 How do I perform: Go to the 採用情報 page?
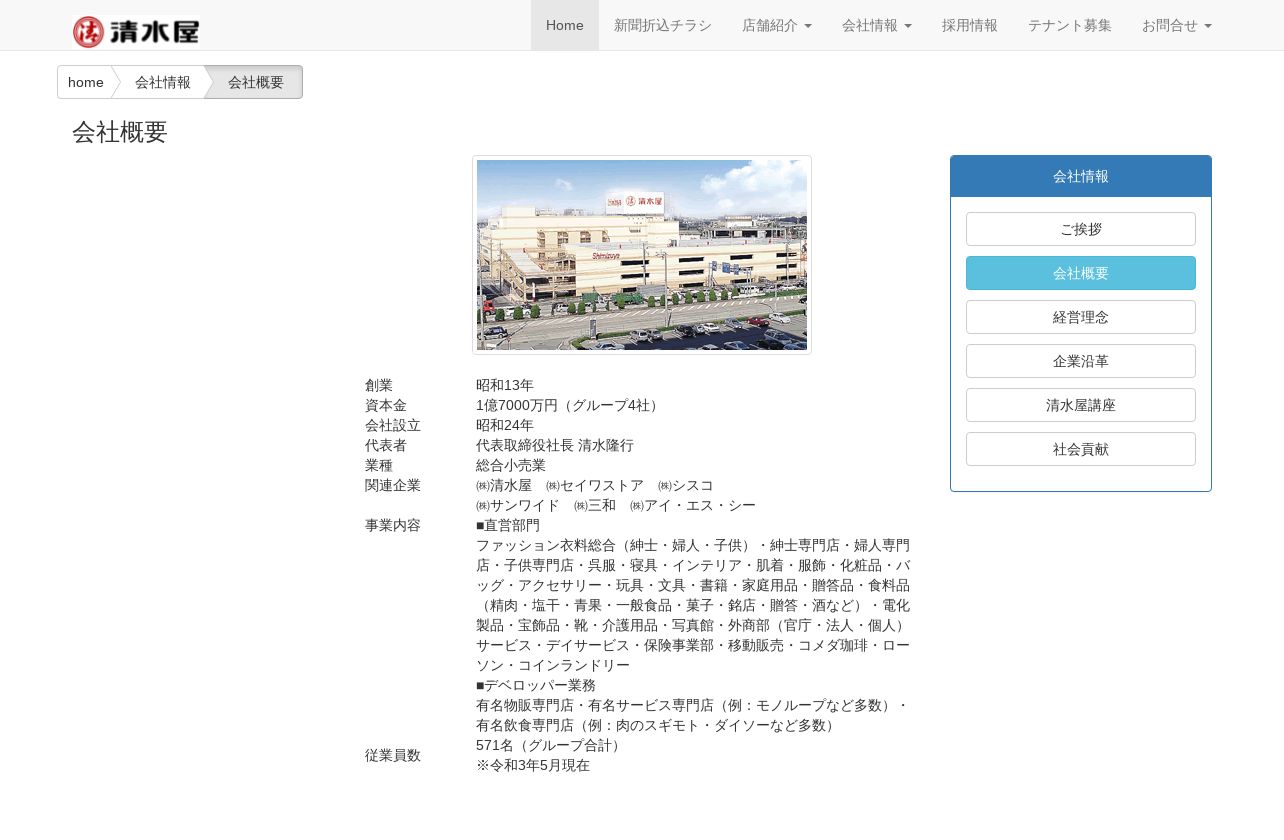[970, 25]
